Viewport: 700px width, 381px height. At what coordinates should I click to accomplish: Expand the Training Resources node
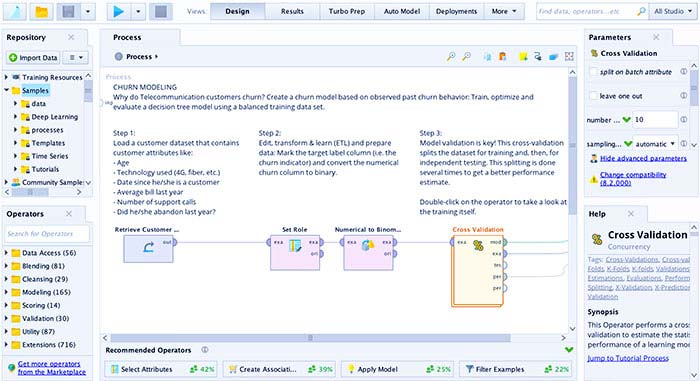tap(6, 77)
